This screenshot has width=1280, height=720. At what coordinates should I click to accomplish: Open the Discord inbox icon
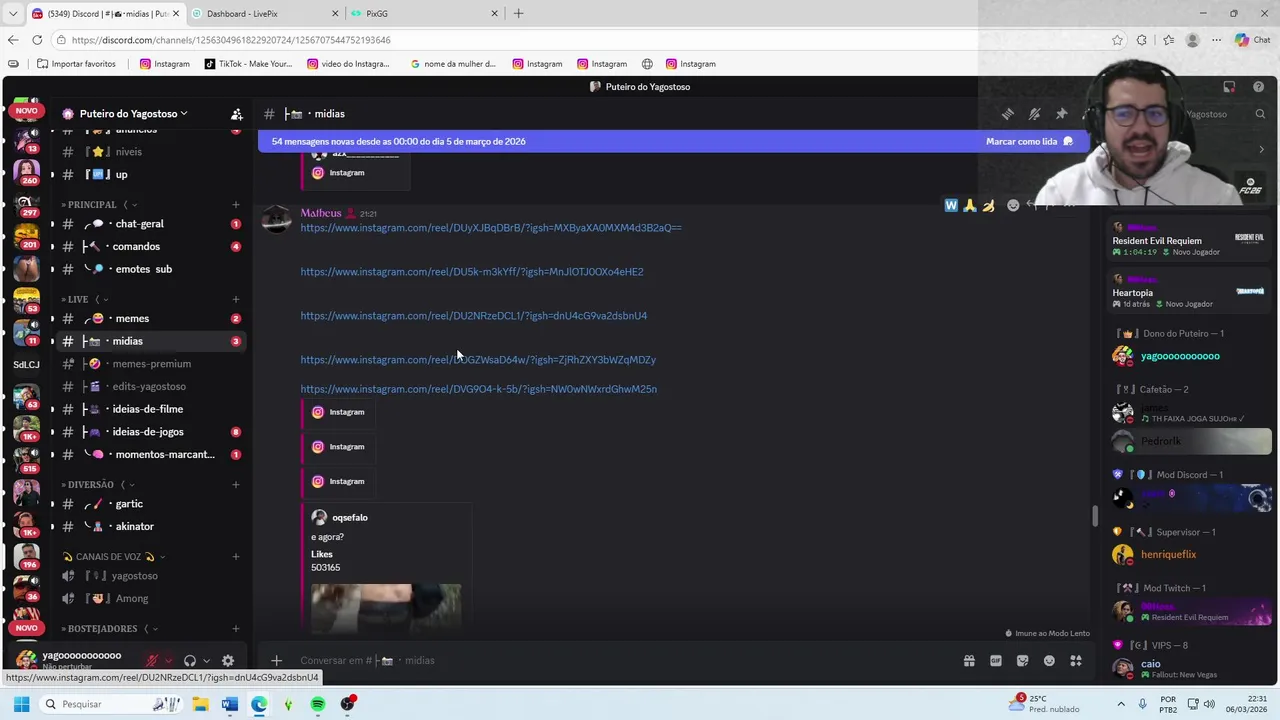[1229, 87]
